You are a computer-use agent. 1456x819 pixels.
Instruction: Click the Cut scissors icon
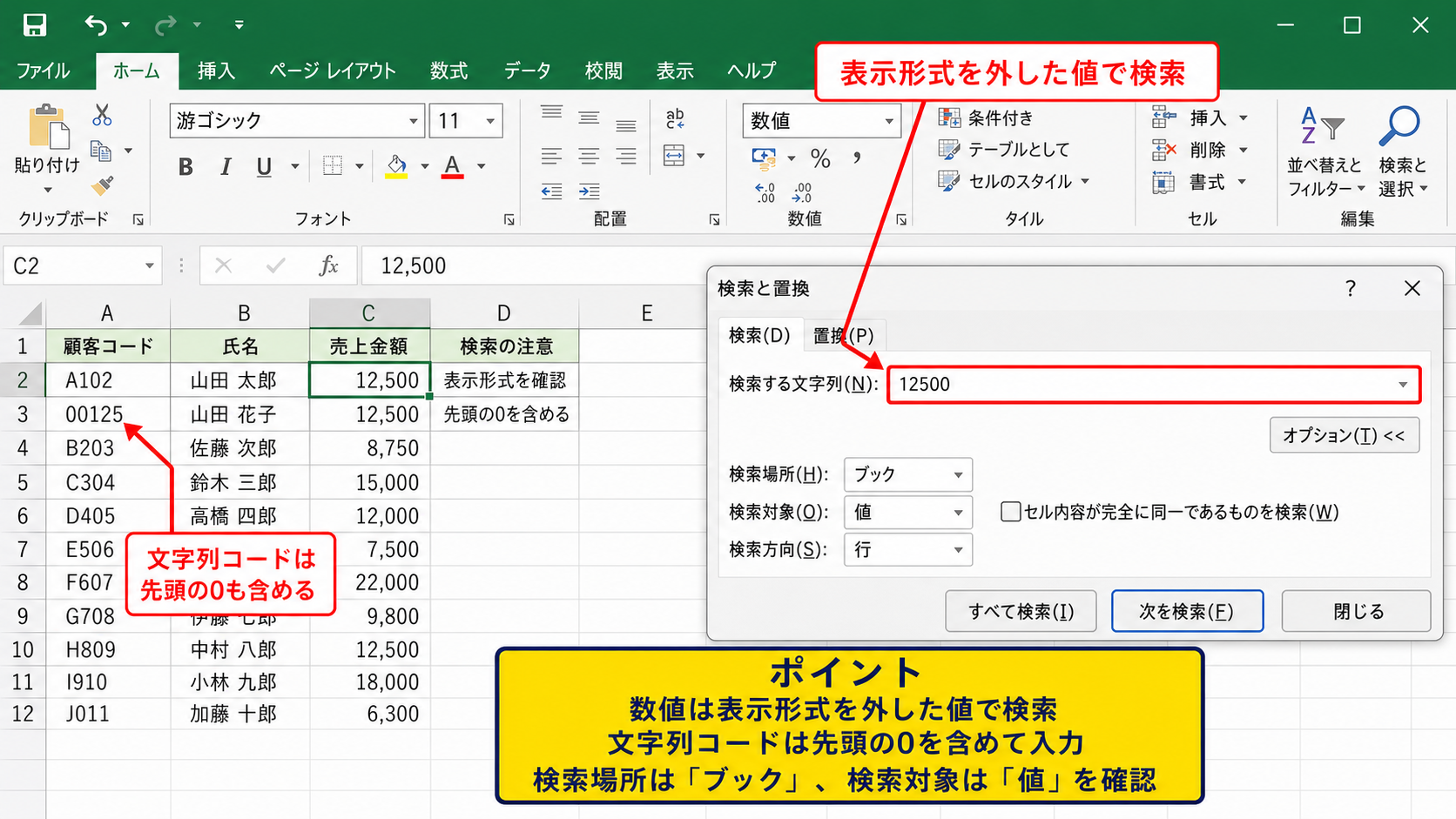pos(102,115)
